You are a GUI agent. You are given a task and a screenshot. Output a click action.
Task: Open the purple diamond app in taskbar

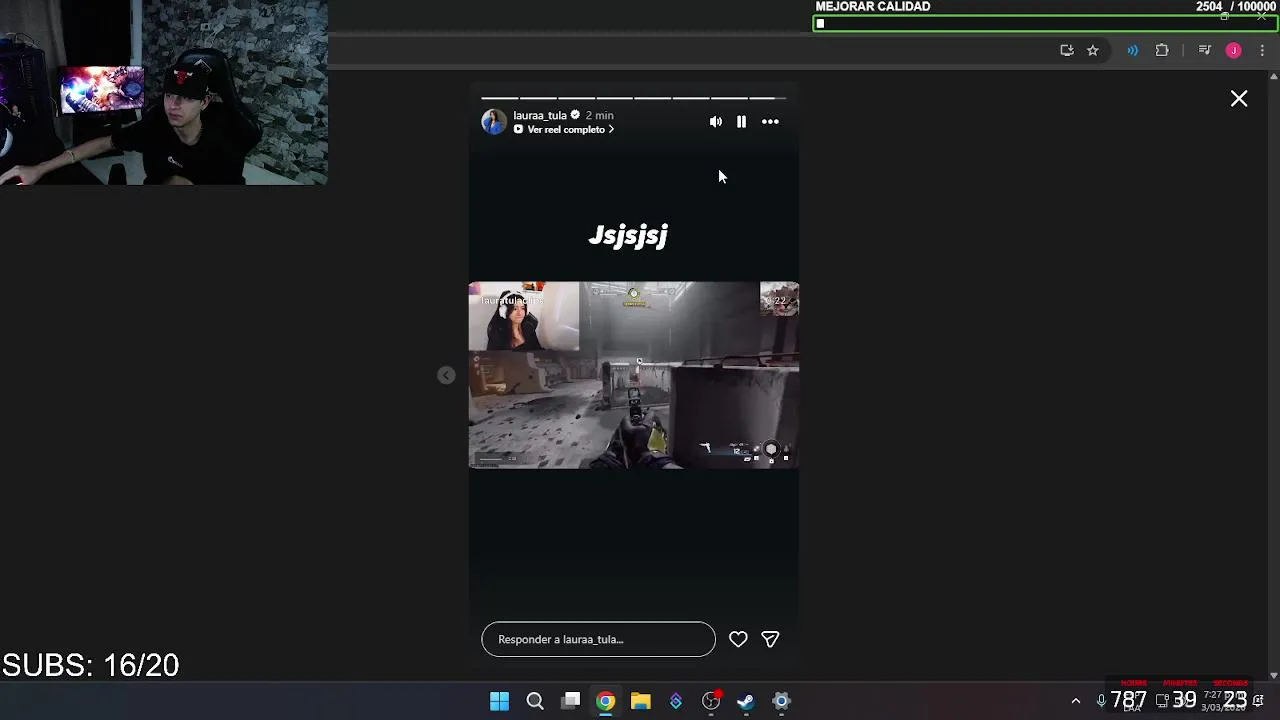click(676, 701)
